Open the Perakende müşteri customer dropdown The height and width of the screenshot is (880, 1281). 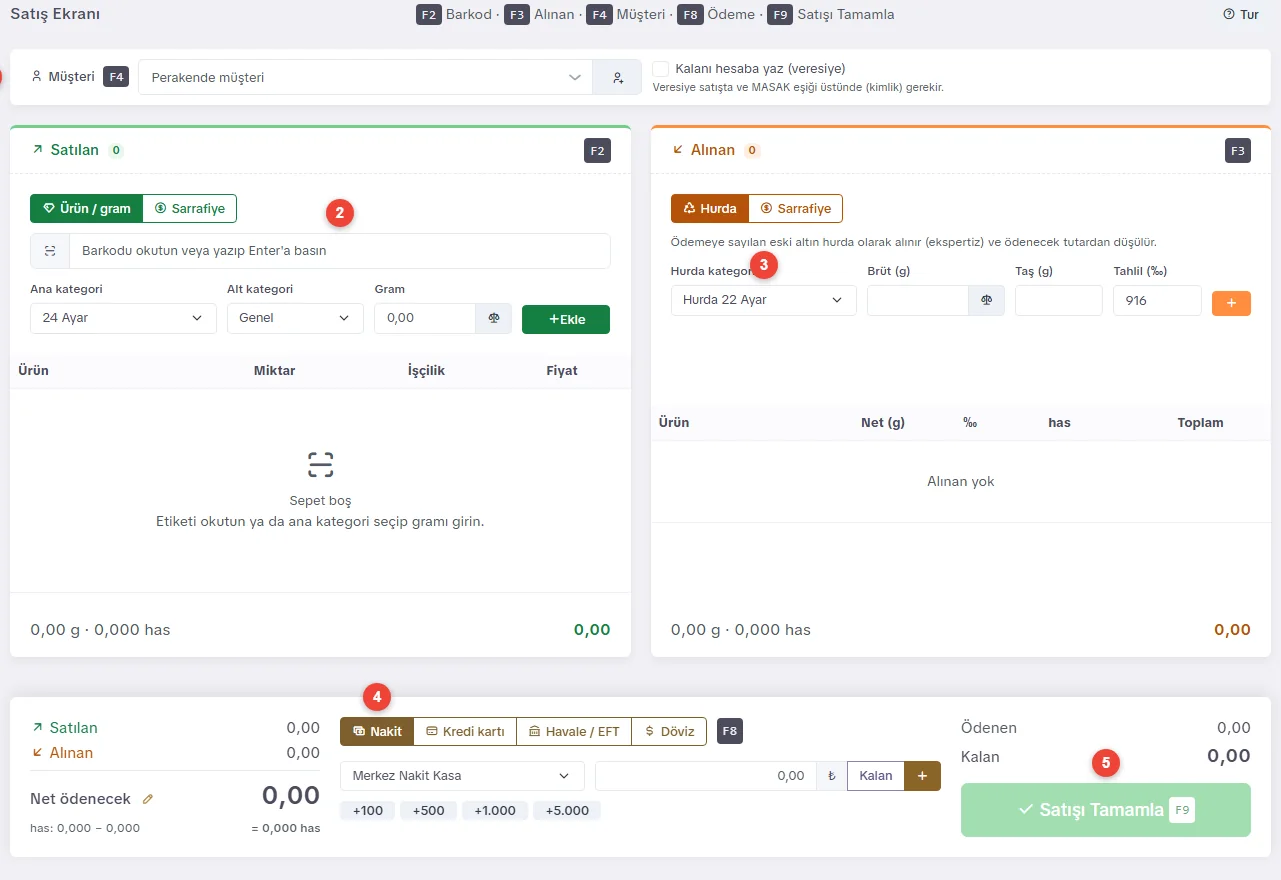pyautogui.click(x=365, y=77)
